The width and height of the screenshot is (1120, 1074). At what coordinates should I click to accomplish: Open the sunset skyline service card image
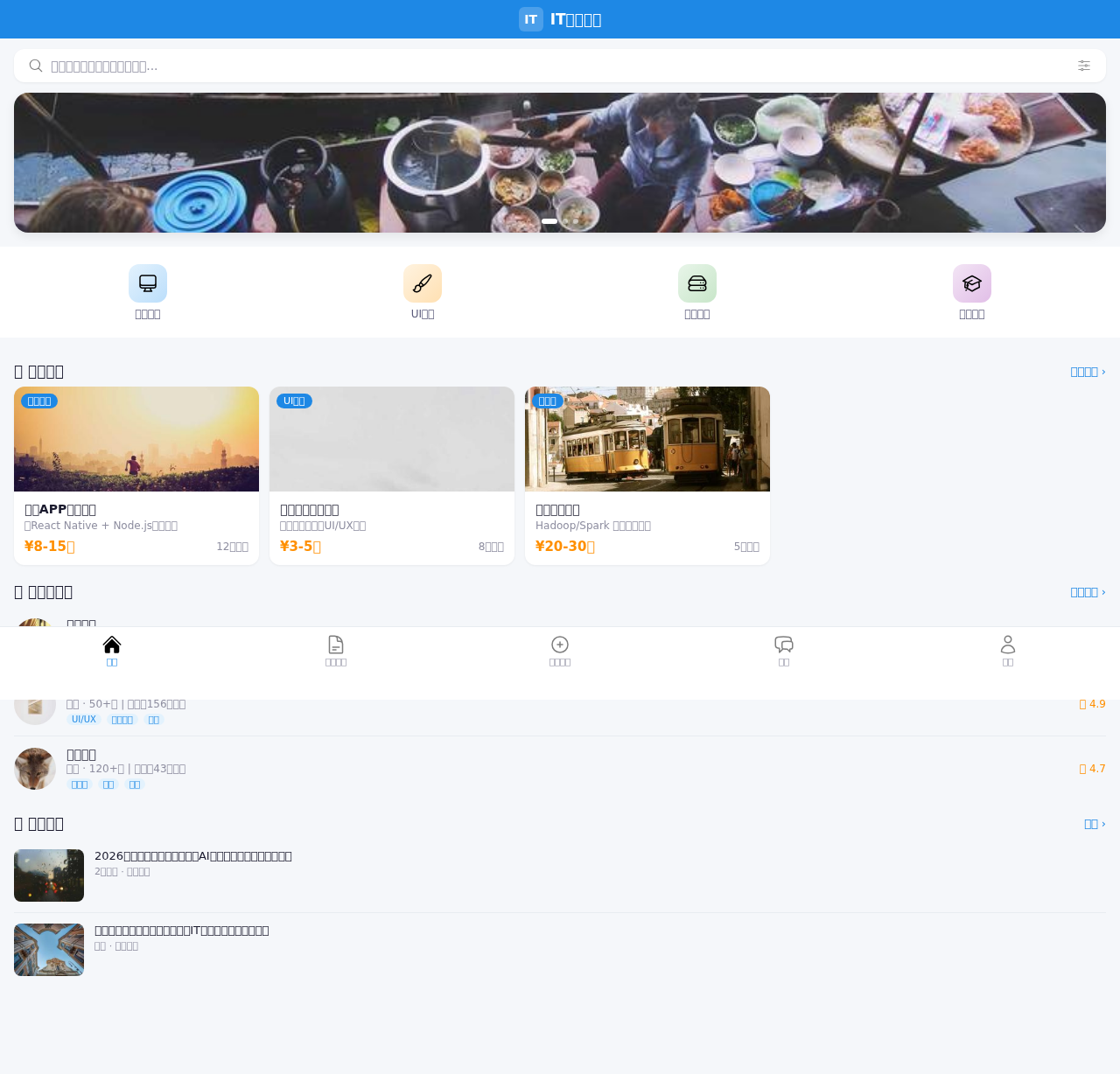tap(136, 439)
